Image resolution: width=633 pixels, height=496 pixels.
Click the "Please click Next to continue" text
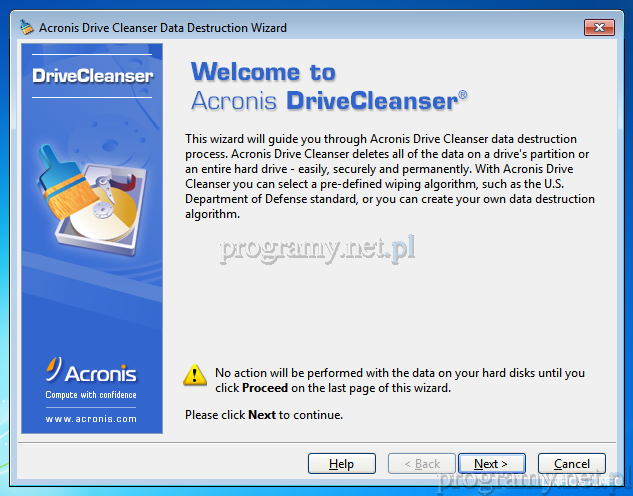coord(264,414)
